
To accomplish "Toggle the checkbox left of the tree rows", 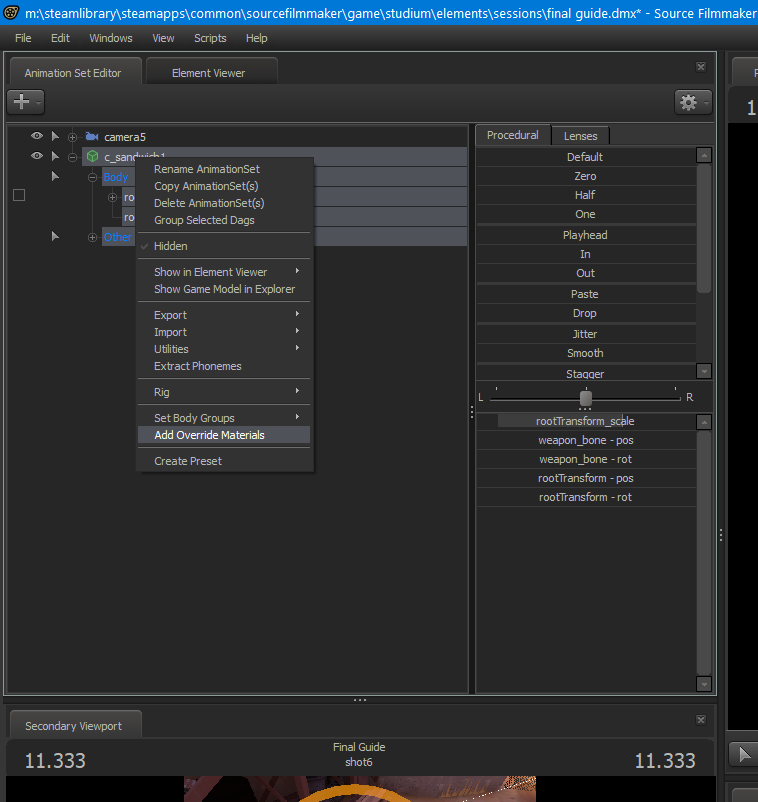I will point(19,195).
